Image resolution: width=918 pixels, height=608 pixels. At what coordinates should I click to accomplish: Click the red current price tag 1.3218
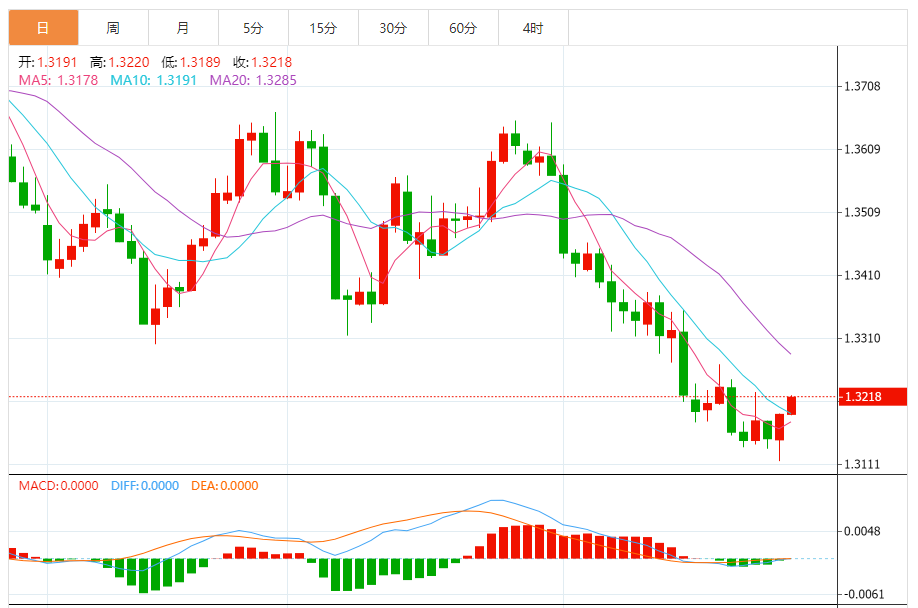click(x=873, y=397)
